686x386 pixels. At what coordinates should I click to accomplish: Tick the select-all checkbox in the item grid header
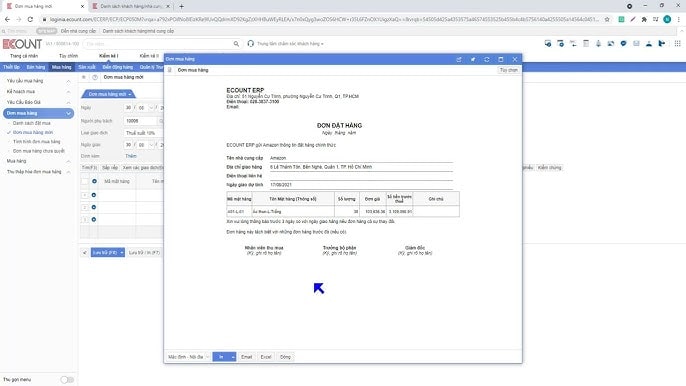coord(85,181)
